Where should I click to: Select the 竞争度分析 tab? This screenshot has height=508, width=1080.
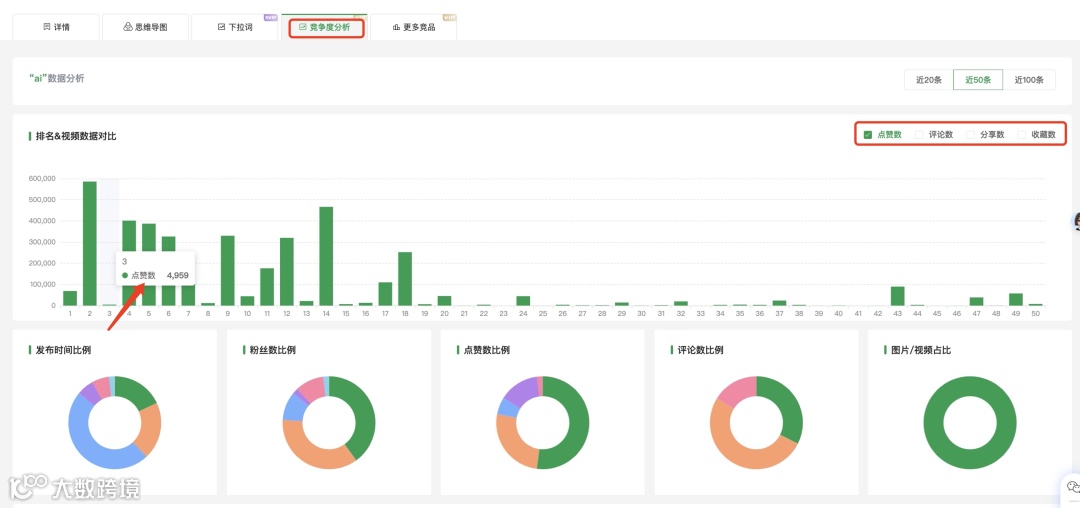(x=324, y=28)
